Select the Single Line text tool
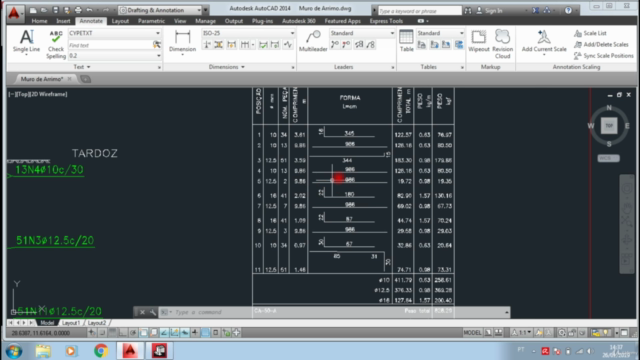640x360 pixels. point(26,41)
